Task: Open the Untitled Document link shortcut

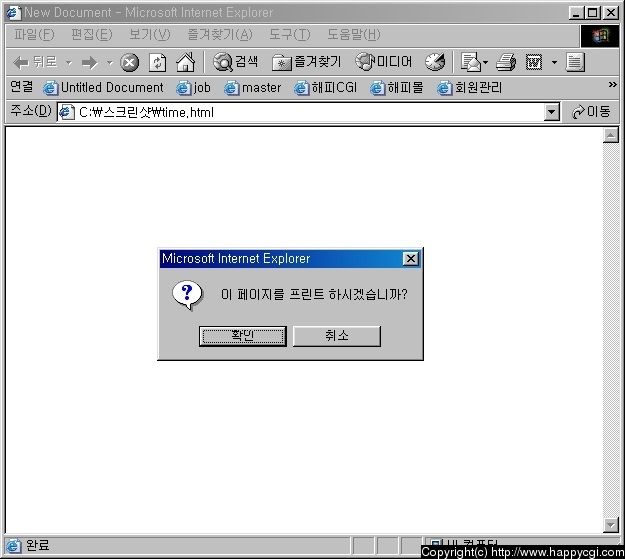Action: click(x=103, y=88)
